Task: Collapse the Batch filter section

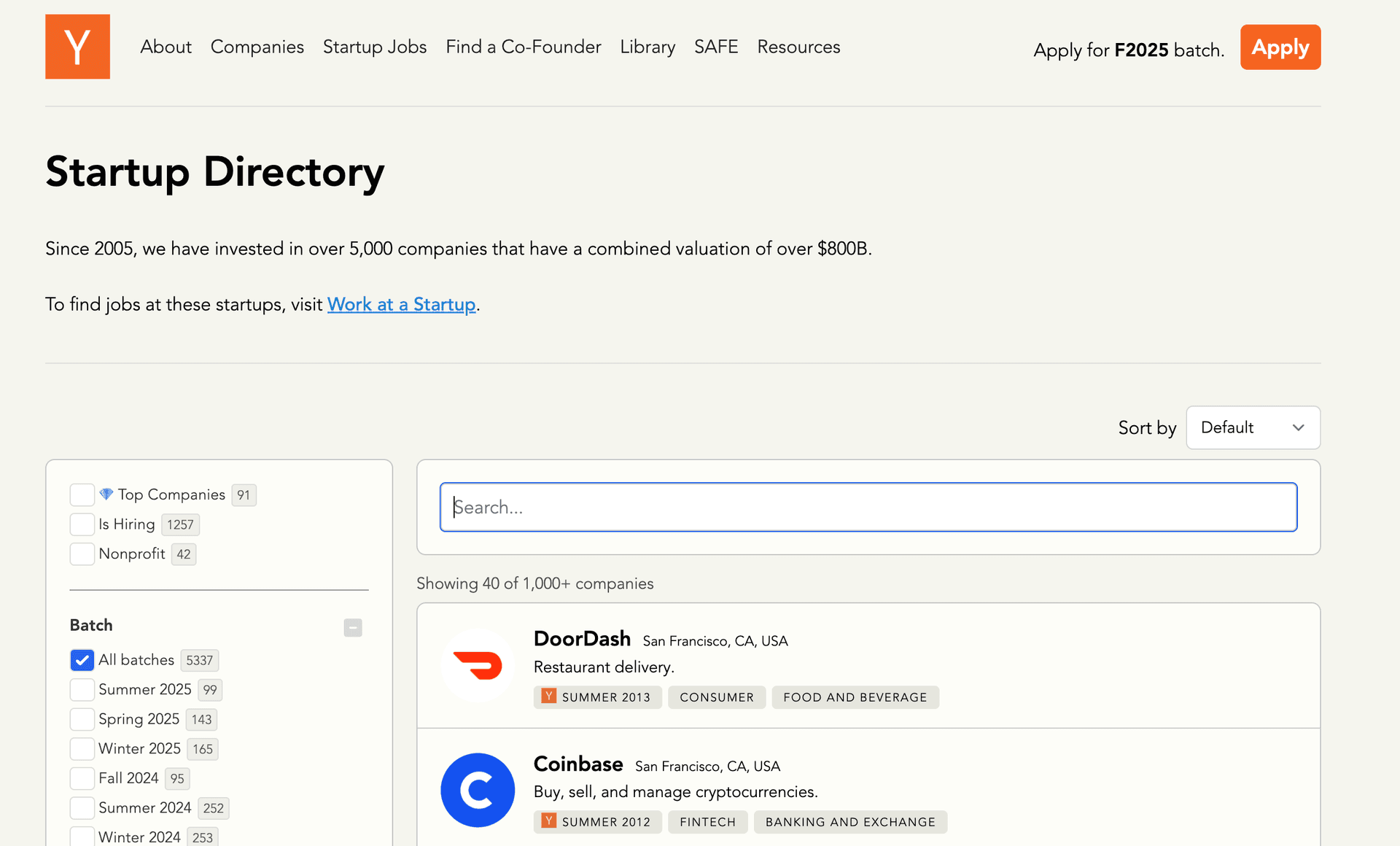Action: [x=353, y=627]
